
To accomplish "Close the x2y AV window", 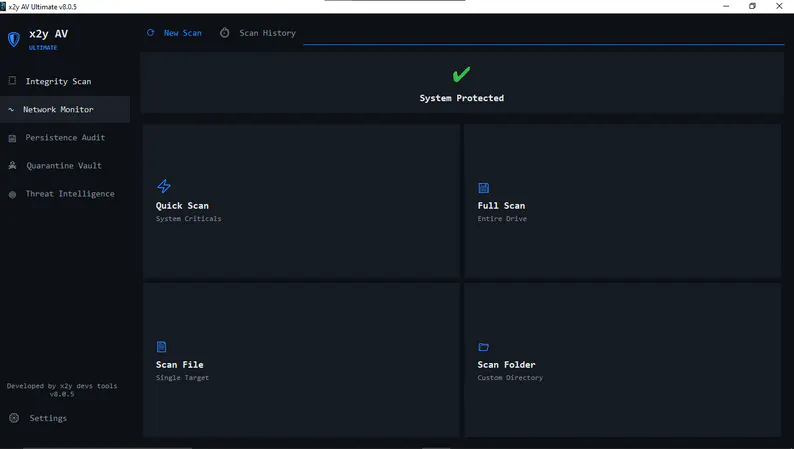I will point(779,6).
